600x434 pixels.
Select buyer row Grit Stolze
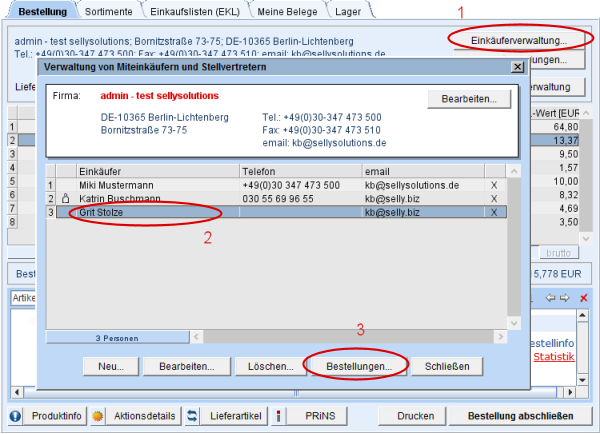[276, 212]
